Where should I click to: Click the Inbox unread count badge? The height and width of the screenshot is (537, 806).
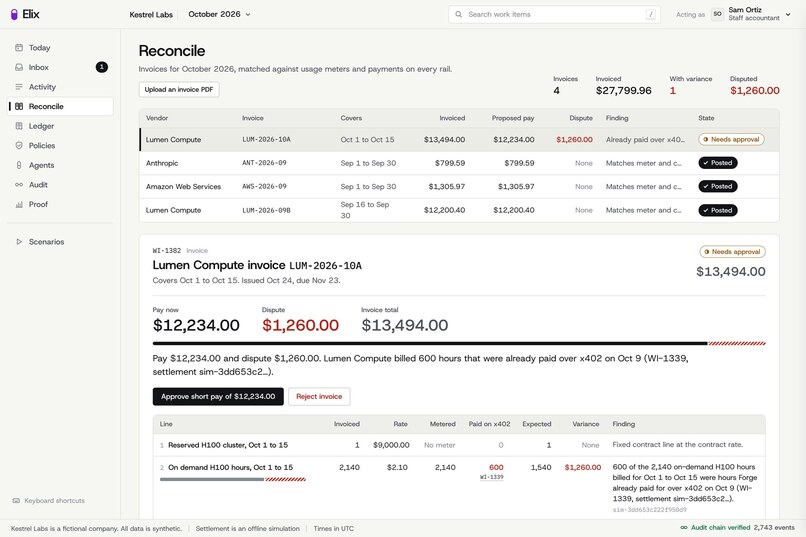(102, 67)
